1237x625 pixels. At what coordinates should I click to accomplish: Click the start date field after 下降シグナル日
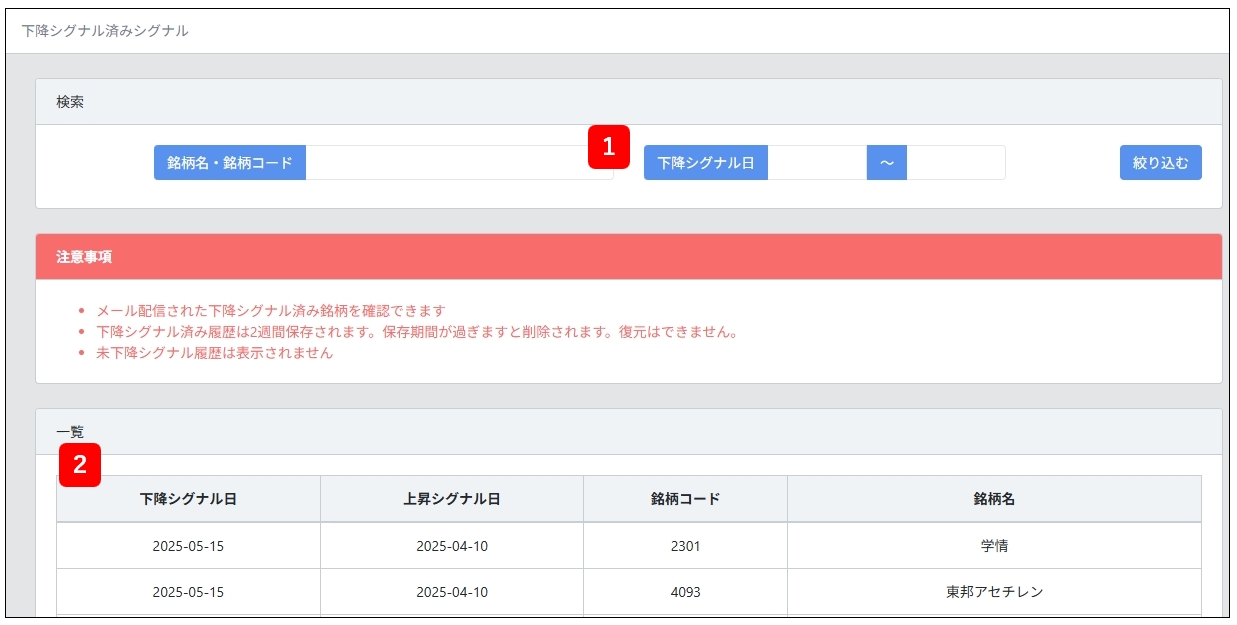(x=816, y=163)
